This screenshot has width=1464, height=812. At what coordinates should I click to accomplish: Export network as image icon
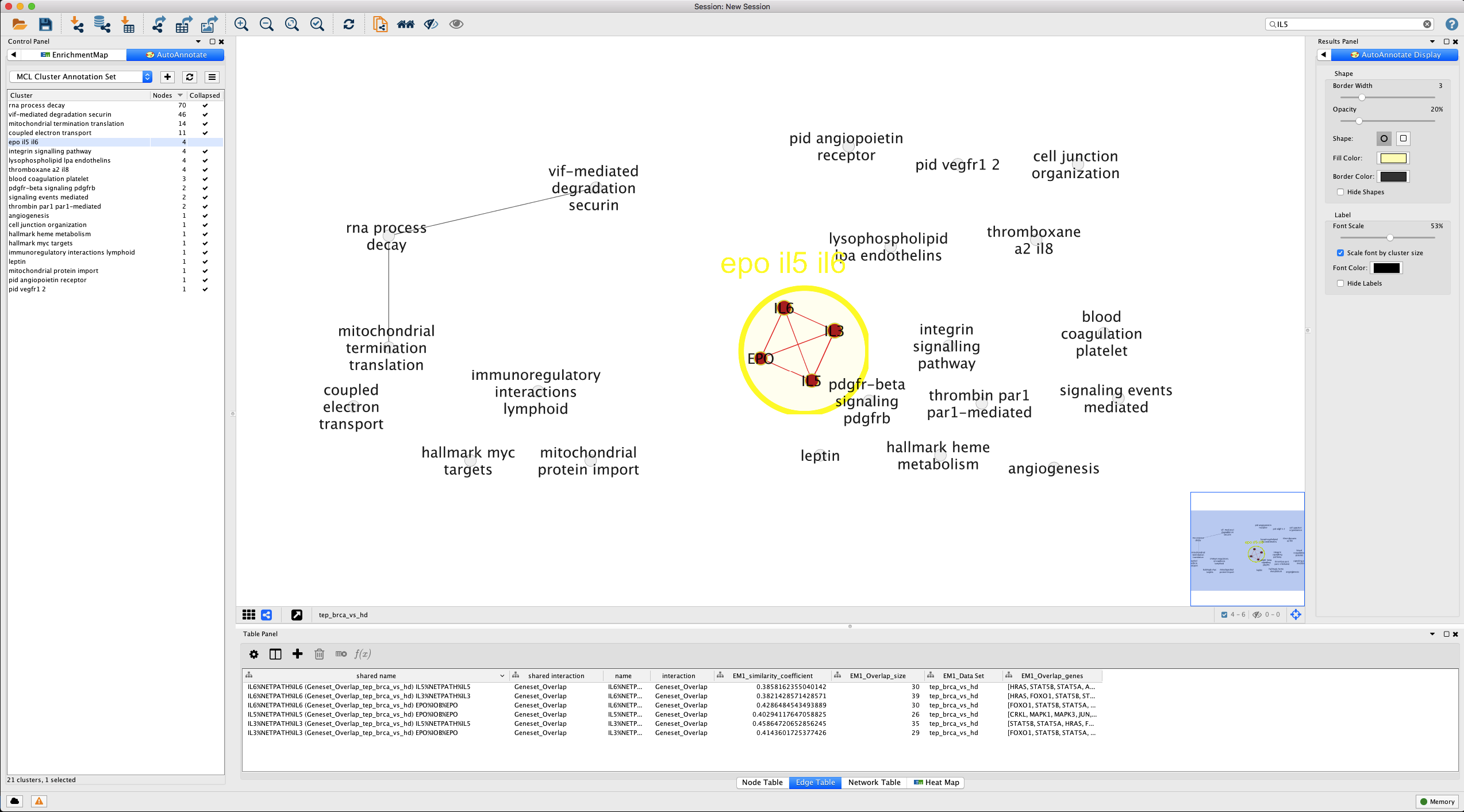(209, 24)
